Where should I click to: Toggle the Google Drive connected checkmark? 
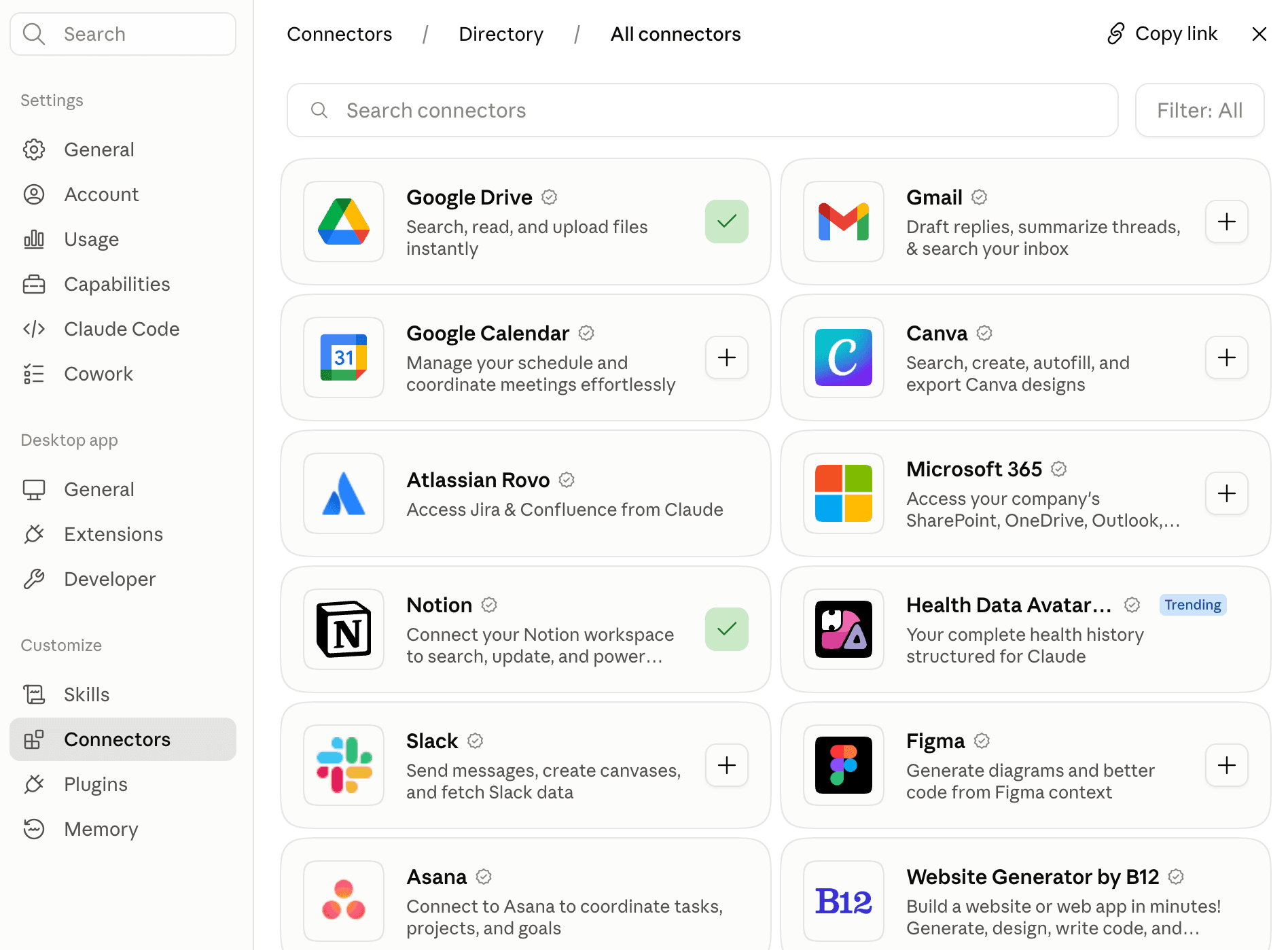click(x=727, y=222)
